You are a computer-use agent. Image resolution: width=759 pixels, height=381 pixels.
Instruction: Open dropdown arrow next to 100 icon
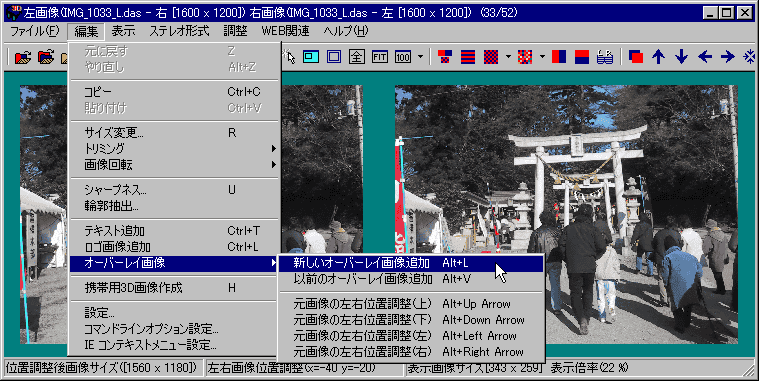tap(420, 57)
